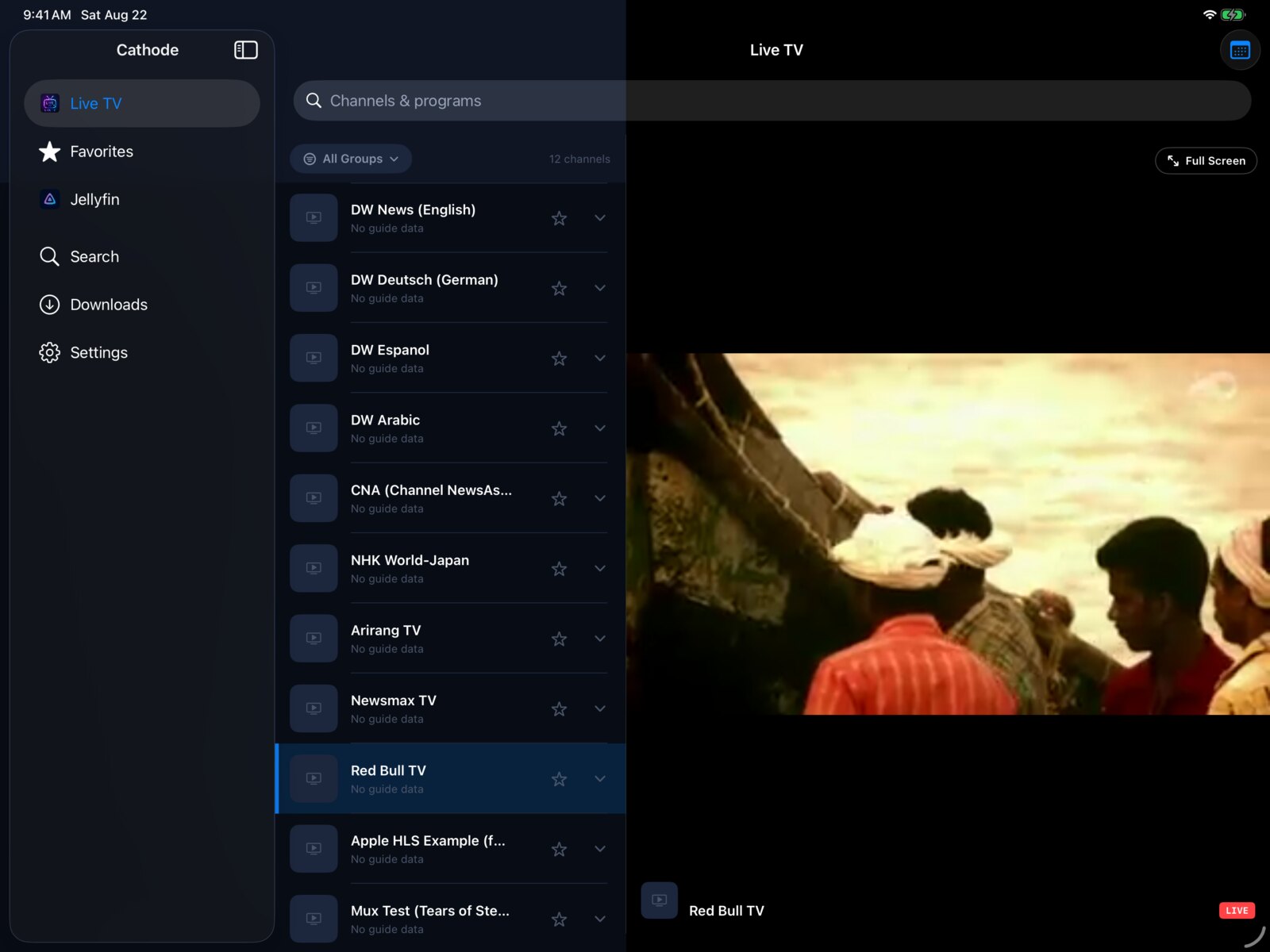Select Live TV in the sidebar
Screen dimensions: 1270x952
[x=142, y=103]
